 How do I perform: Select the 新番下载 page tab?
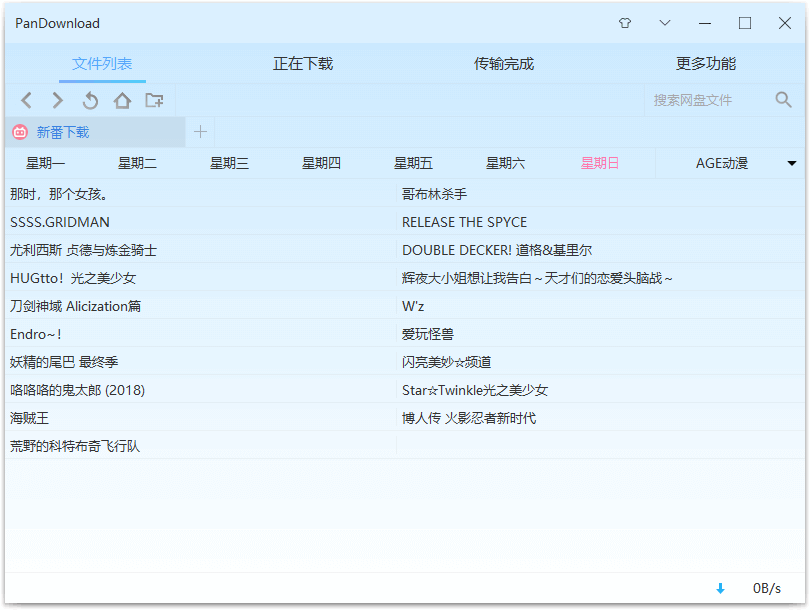coord(62,132)
